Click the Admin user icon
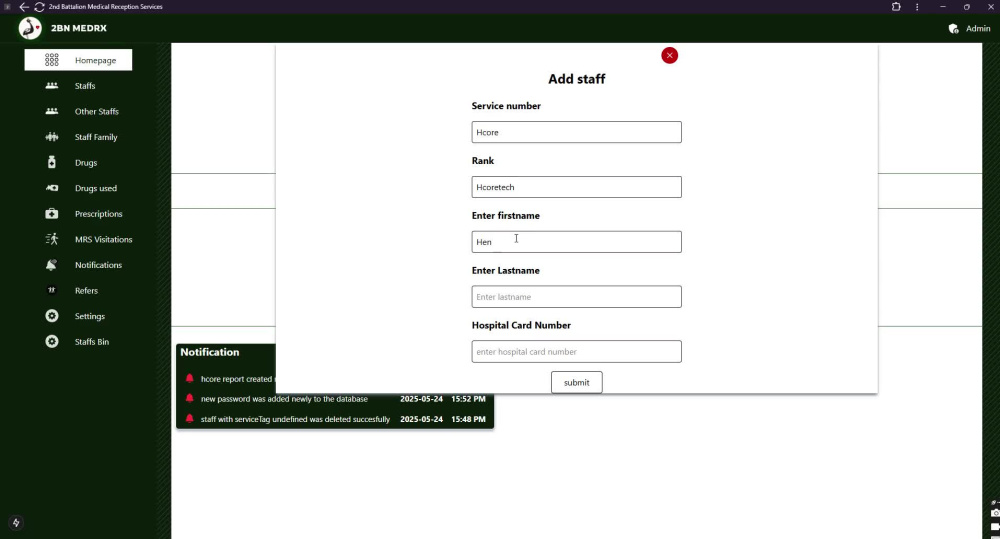Image resolution: width=1000 pixels, height=539 pixels. 953,29
